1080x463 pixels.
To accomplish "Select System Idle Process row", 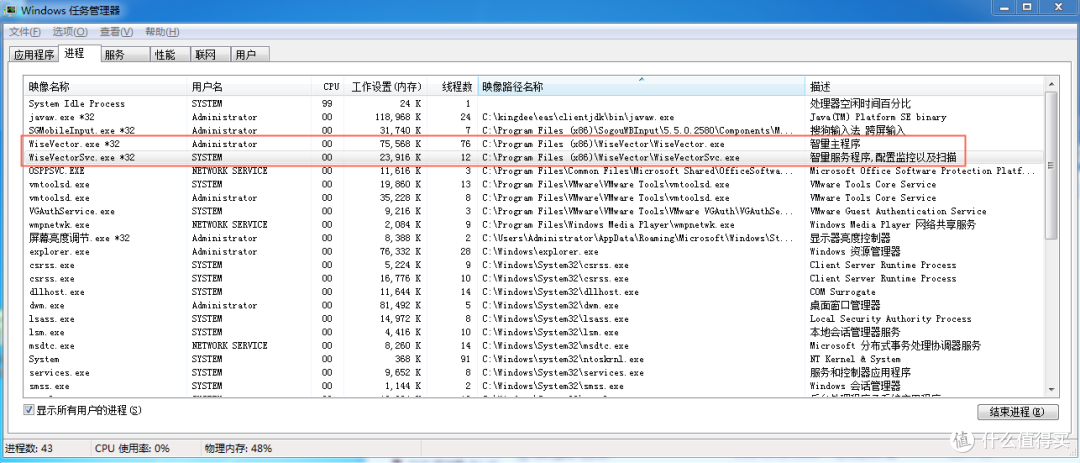I will [534, 104].
